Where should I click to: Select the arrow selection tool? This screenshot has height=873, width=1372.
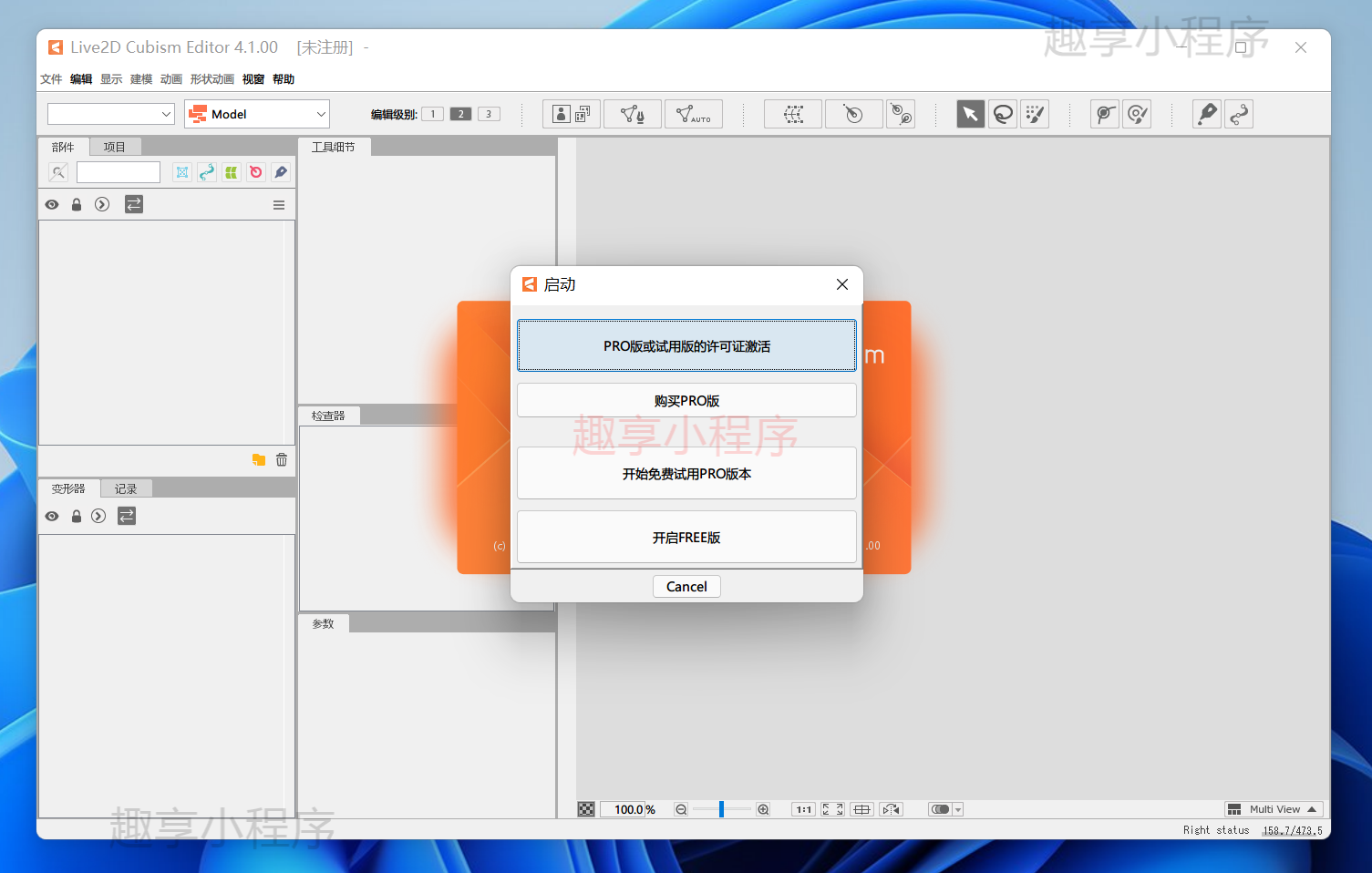click(971, 114)
